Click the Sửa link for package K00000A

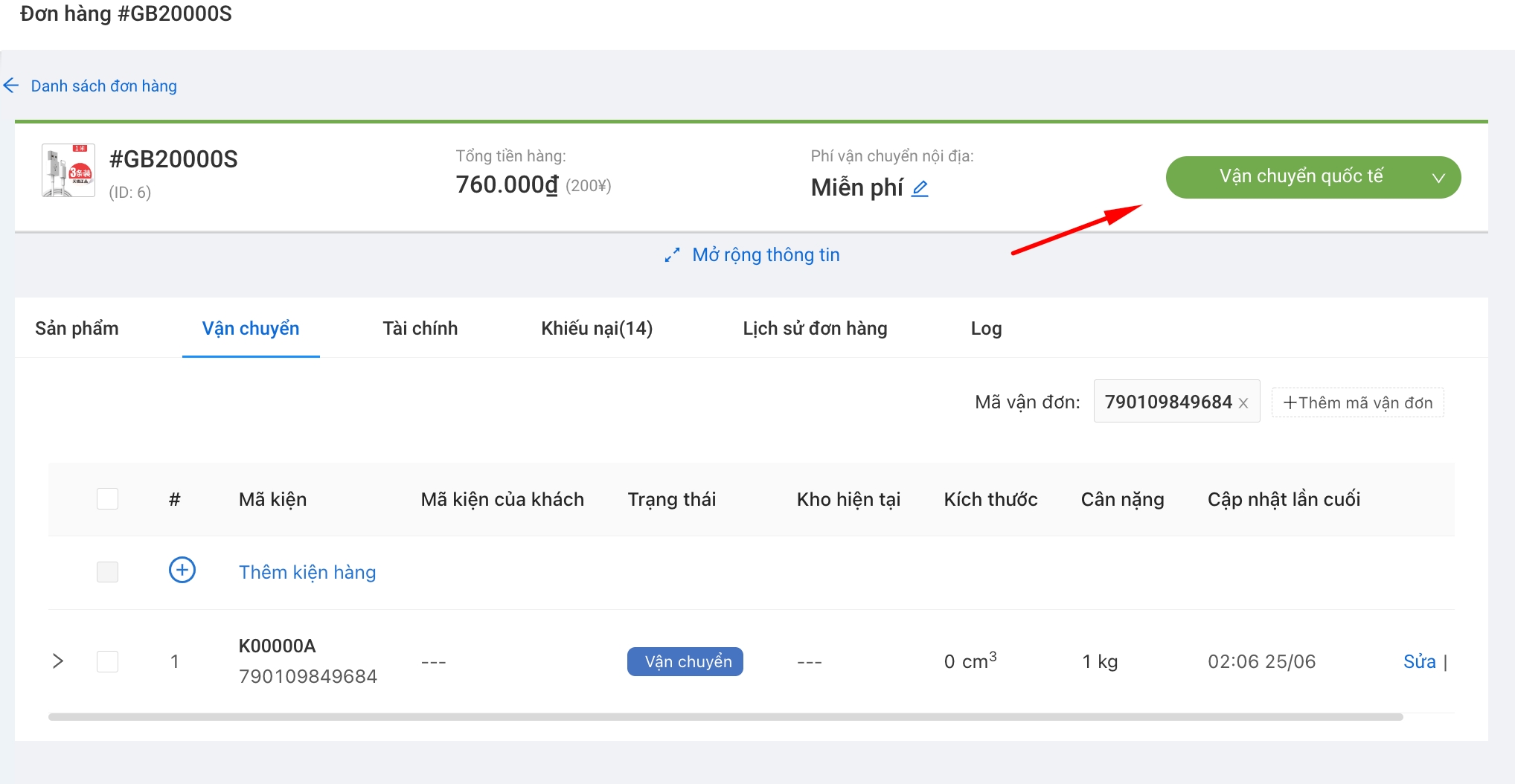click(x=1419, y=661)
